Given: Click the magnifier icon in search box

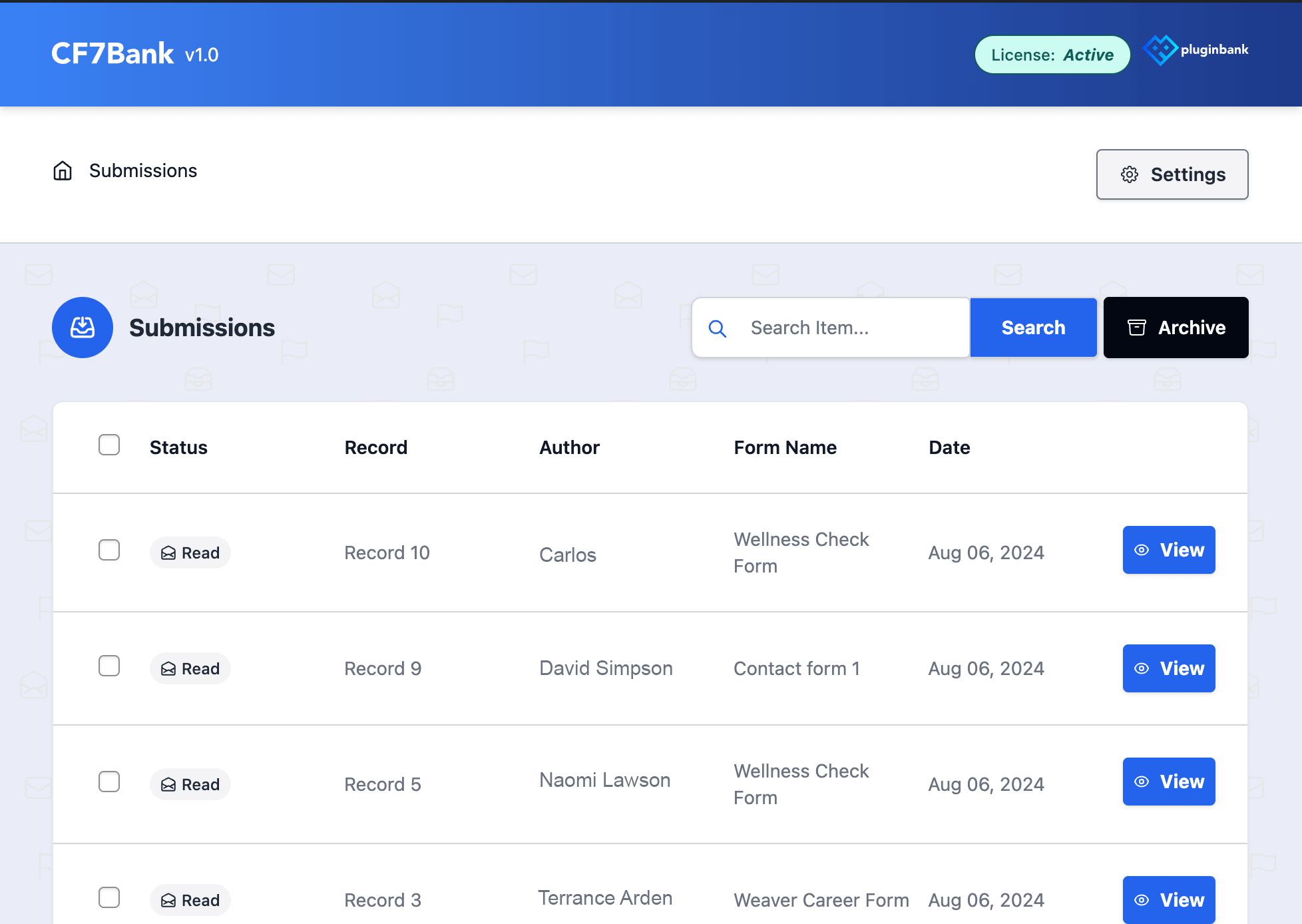Looking at the screenshot, I should click(717, 328).
